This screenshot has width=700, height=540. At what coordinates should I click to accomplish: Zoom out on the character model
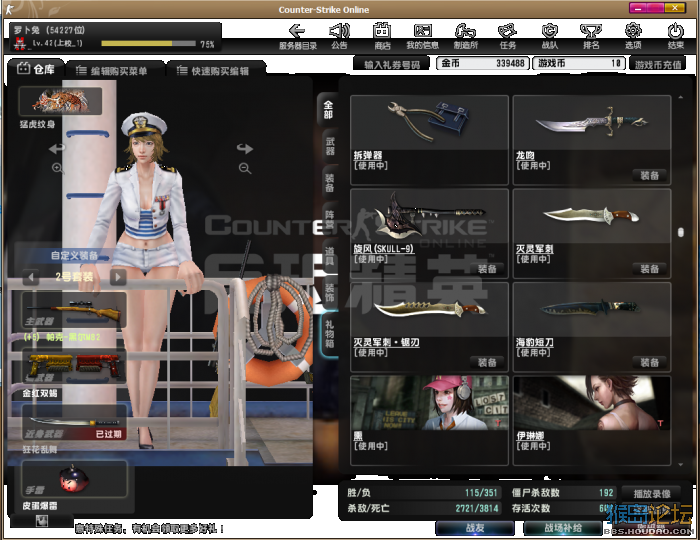(245, 168)
